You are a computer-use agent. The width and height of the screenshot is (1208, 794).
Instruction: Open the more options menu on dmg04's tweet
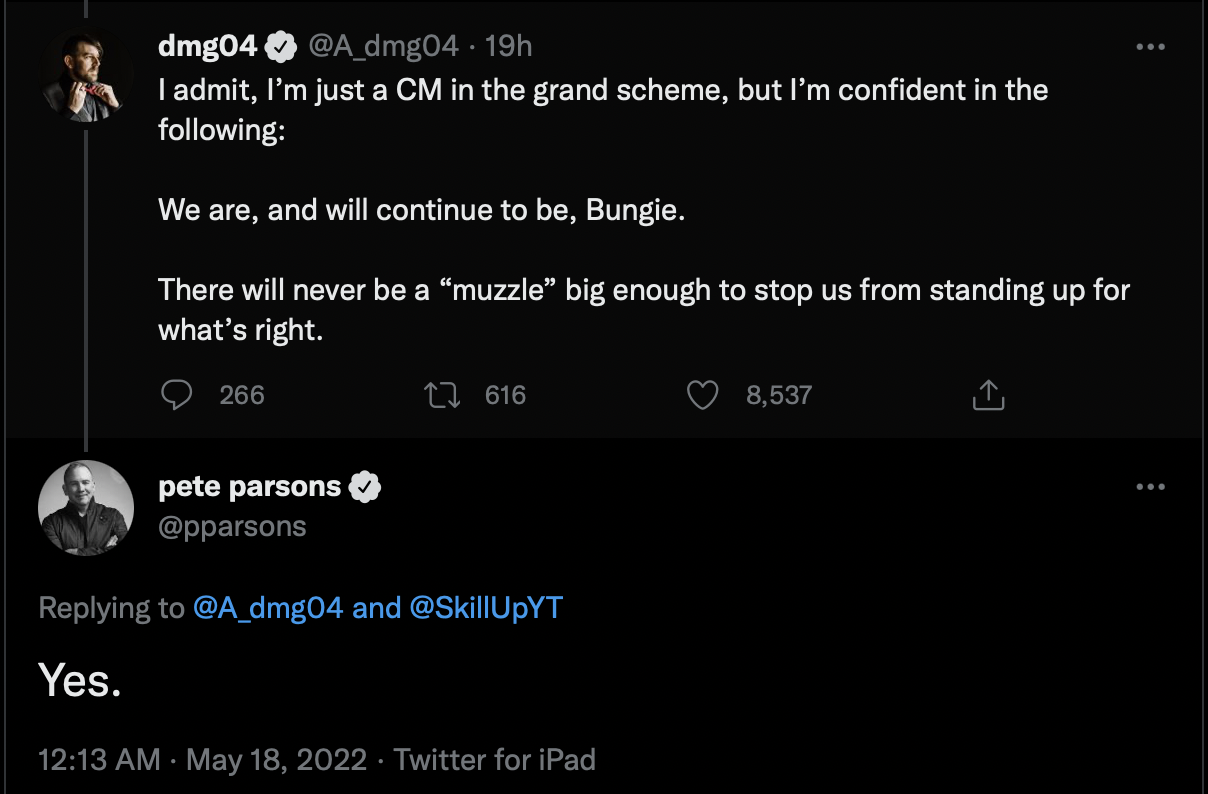pyautogui.click(x=1151, y=46)
